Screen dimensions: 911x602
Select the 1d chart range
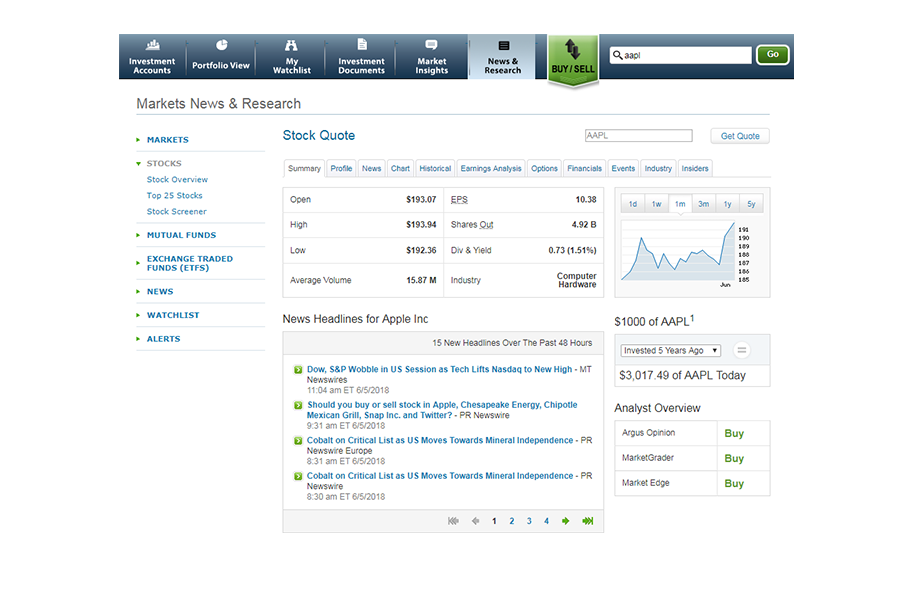633,204
